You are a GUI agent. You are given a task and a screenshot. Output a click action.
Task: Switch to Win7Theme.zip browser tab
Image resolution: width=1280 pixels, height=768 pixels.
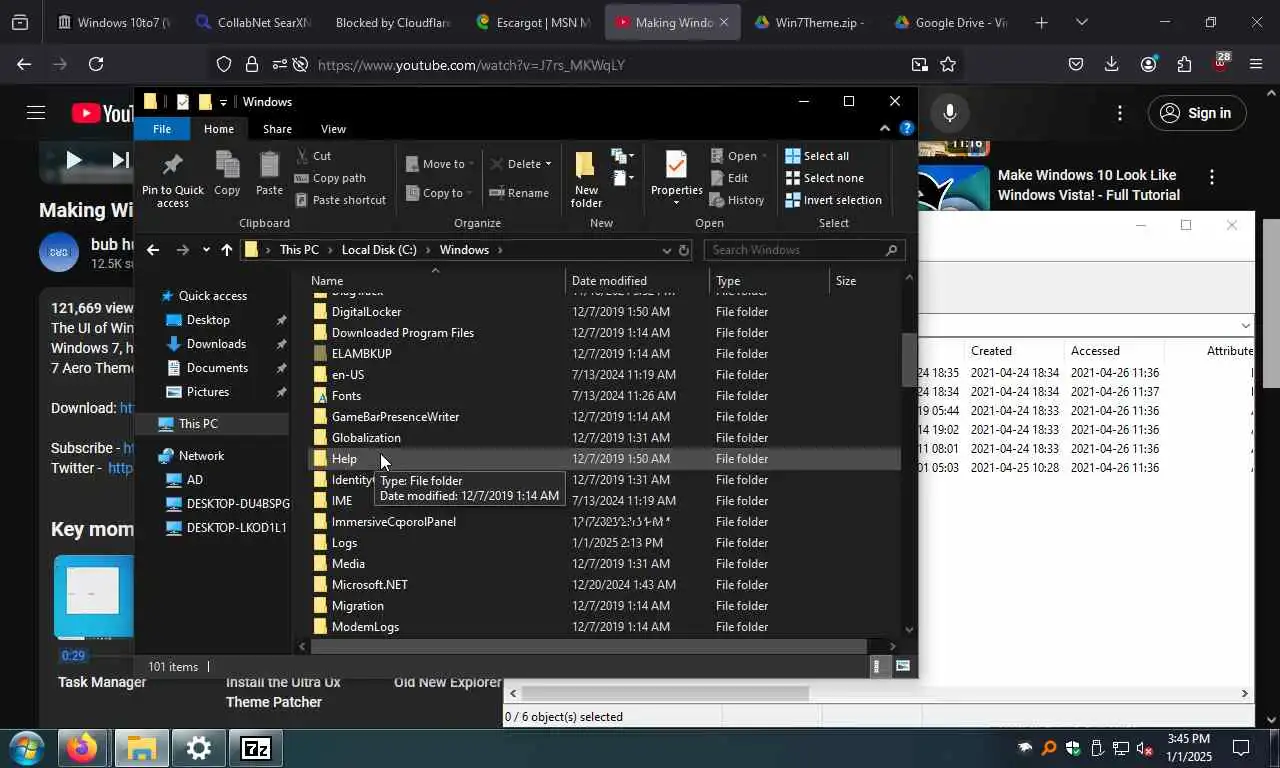point(809,22)
